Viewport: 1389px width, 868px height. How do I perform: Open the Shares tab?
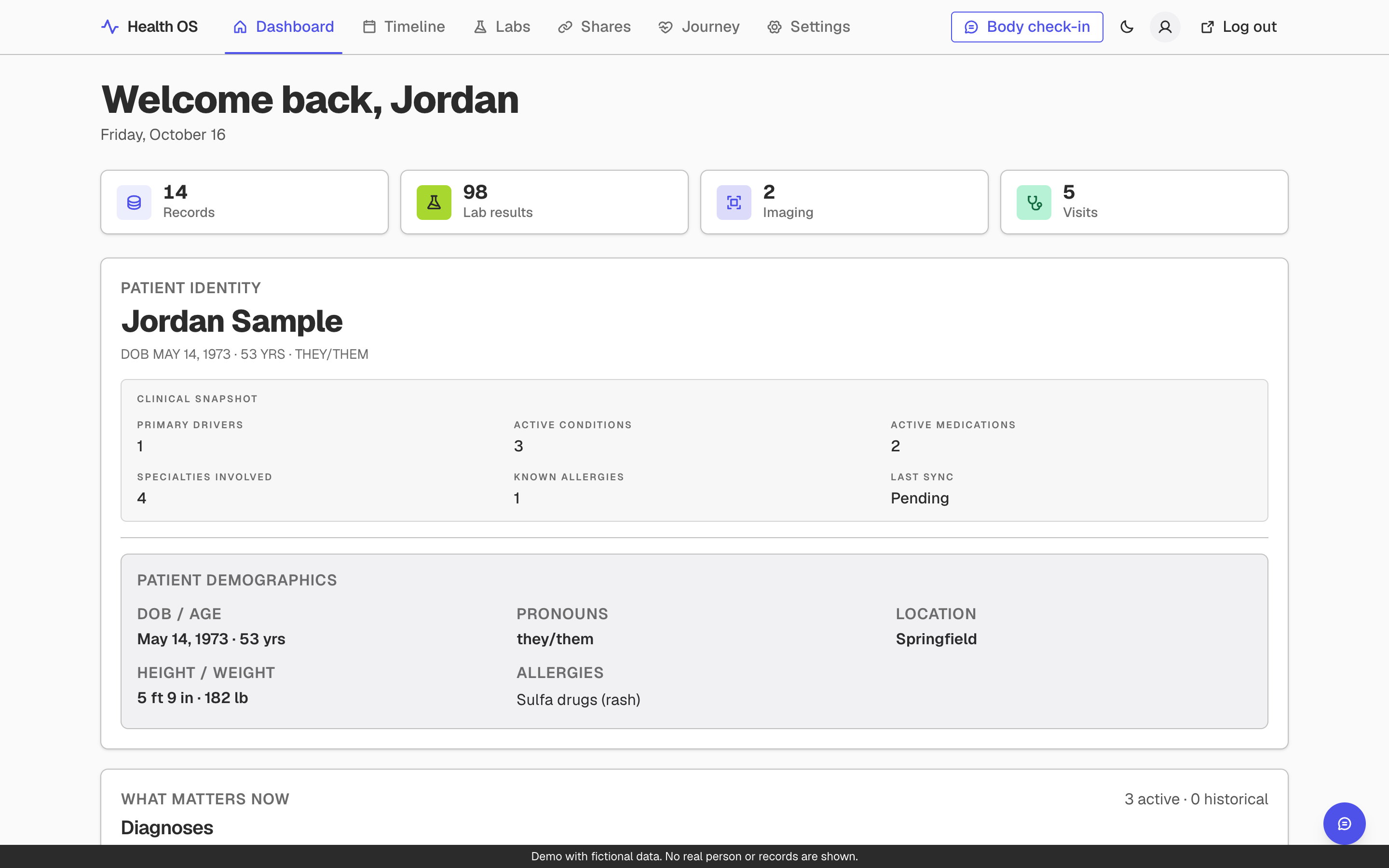pos(594,27)
